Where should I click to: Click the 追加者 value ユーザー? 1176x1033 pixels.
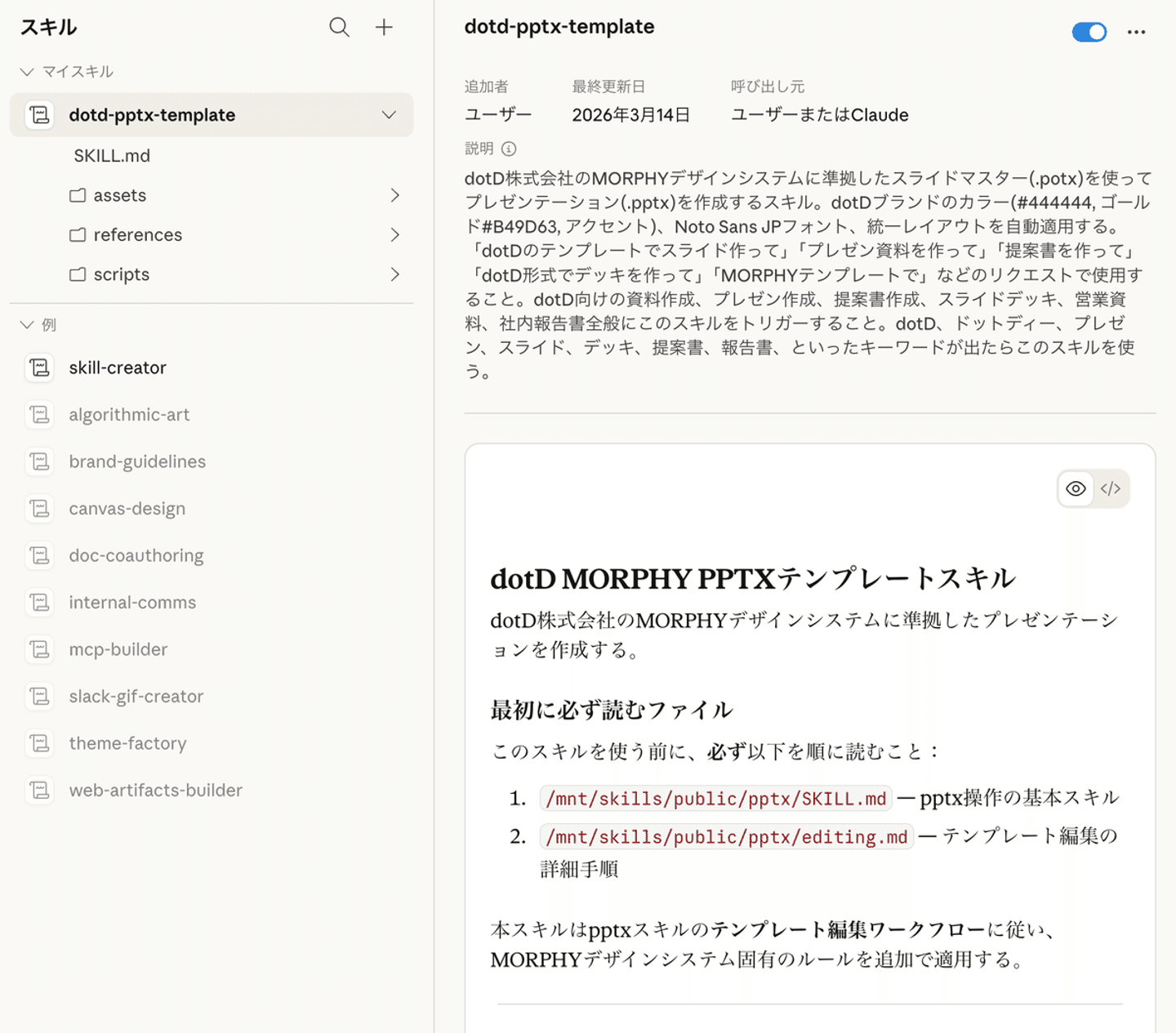click(x=498, y=115)
